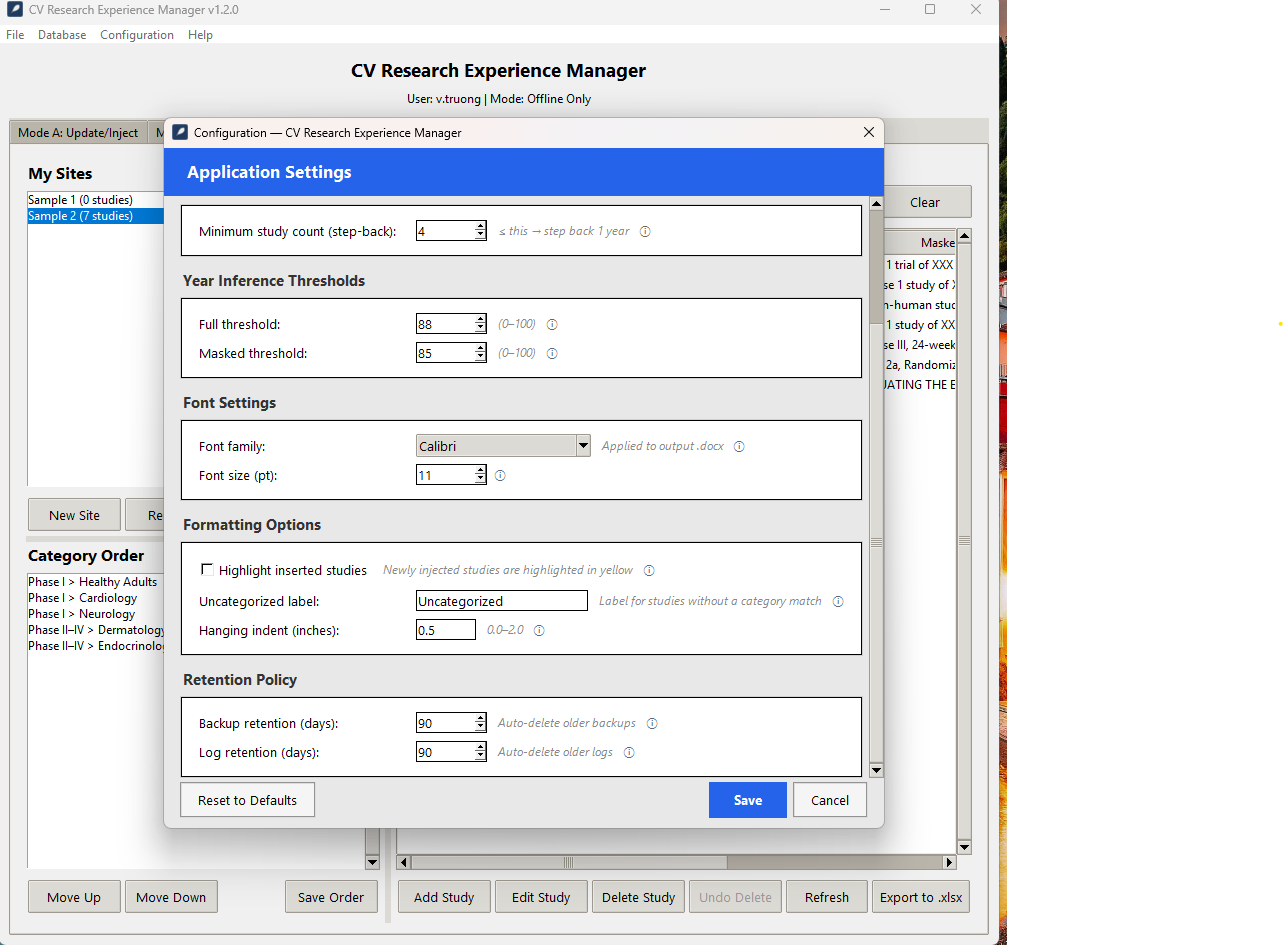Click info icon for Hanging indent
This screenshot has width=1284, height=945.
point(539,630)
